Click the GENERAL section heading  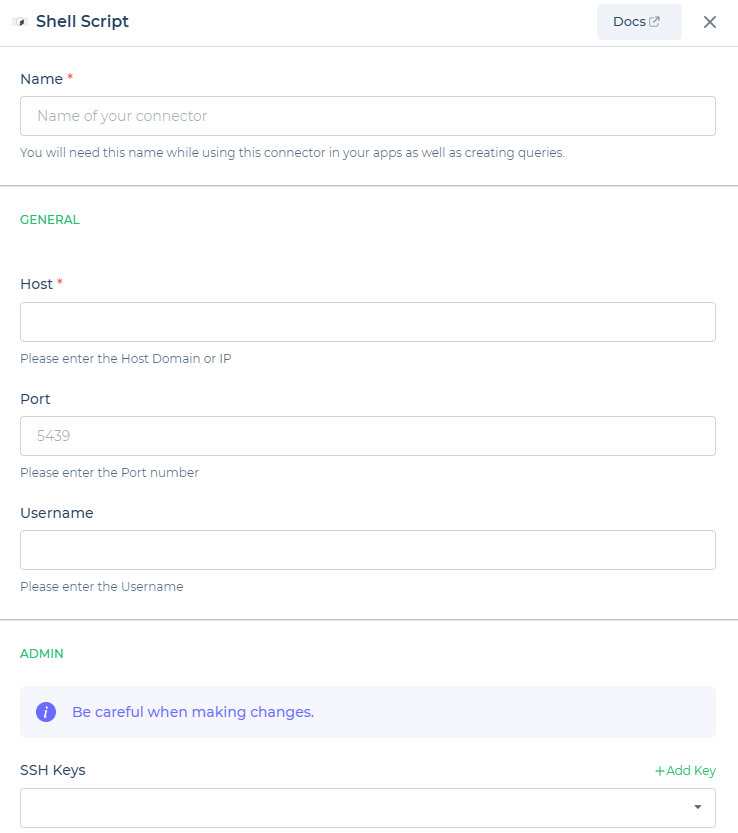[50, 219]
